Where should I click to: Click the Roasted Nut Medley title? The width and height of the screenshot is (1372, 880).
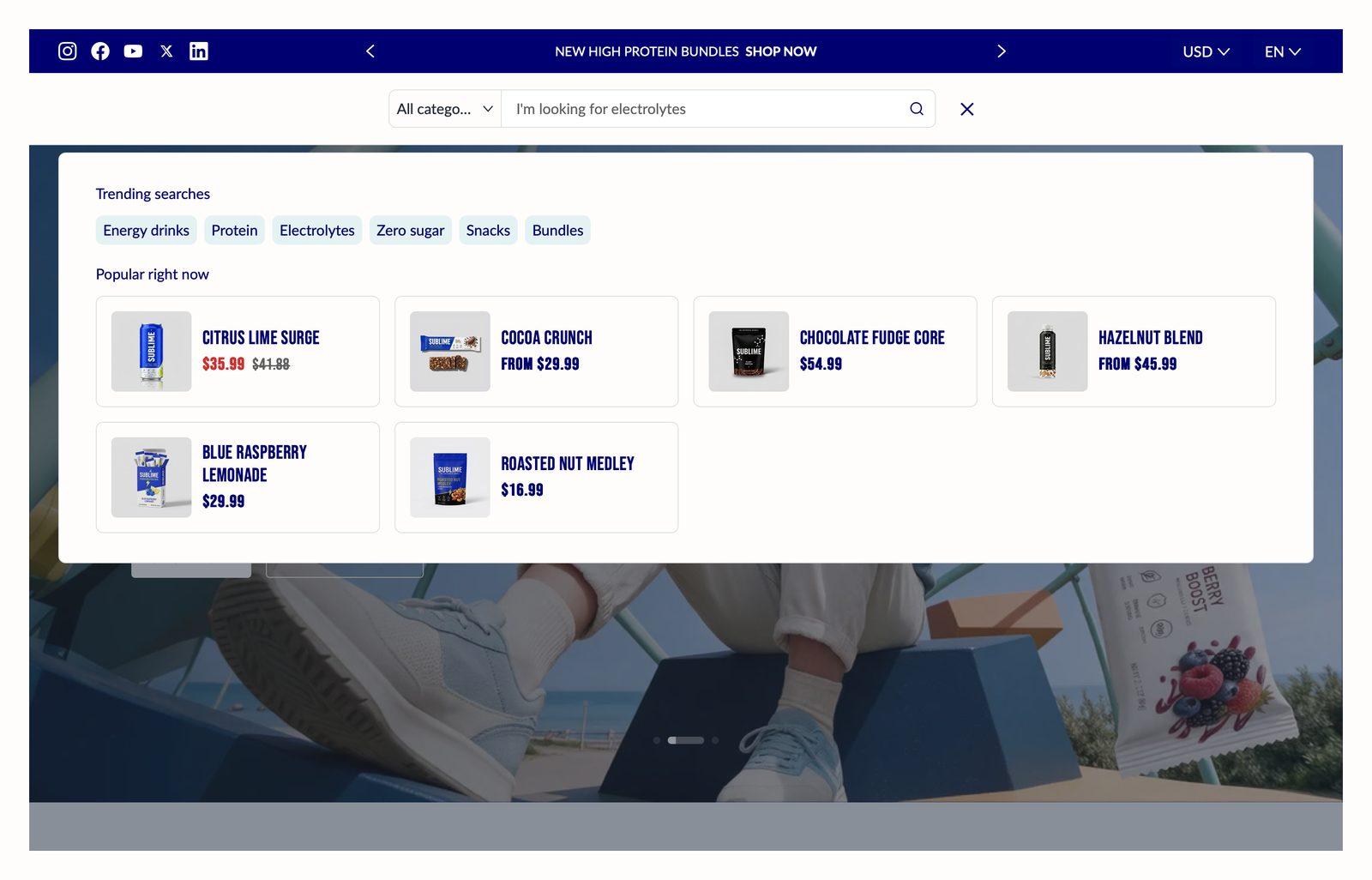568,464
